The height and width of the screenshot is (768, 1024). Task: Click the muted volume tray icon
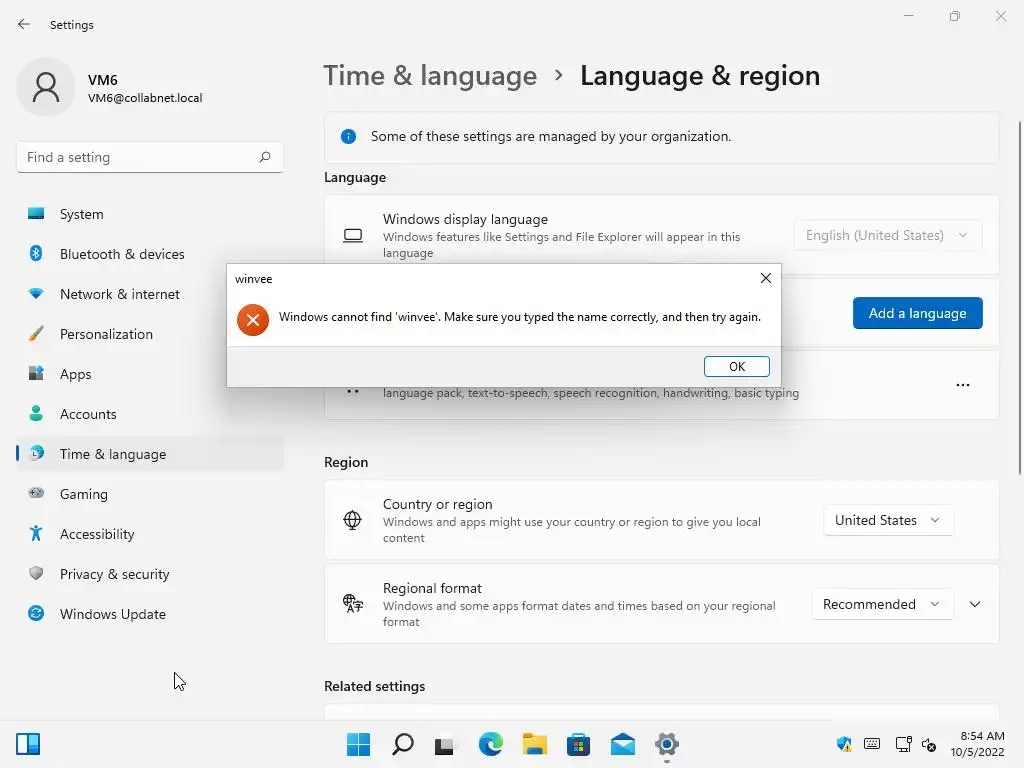pos(929,744)
